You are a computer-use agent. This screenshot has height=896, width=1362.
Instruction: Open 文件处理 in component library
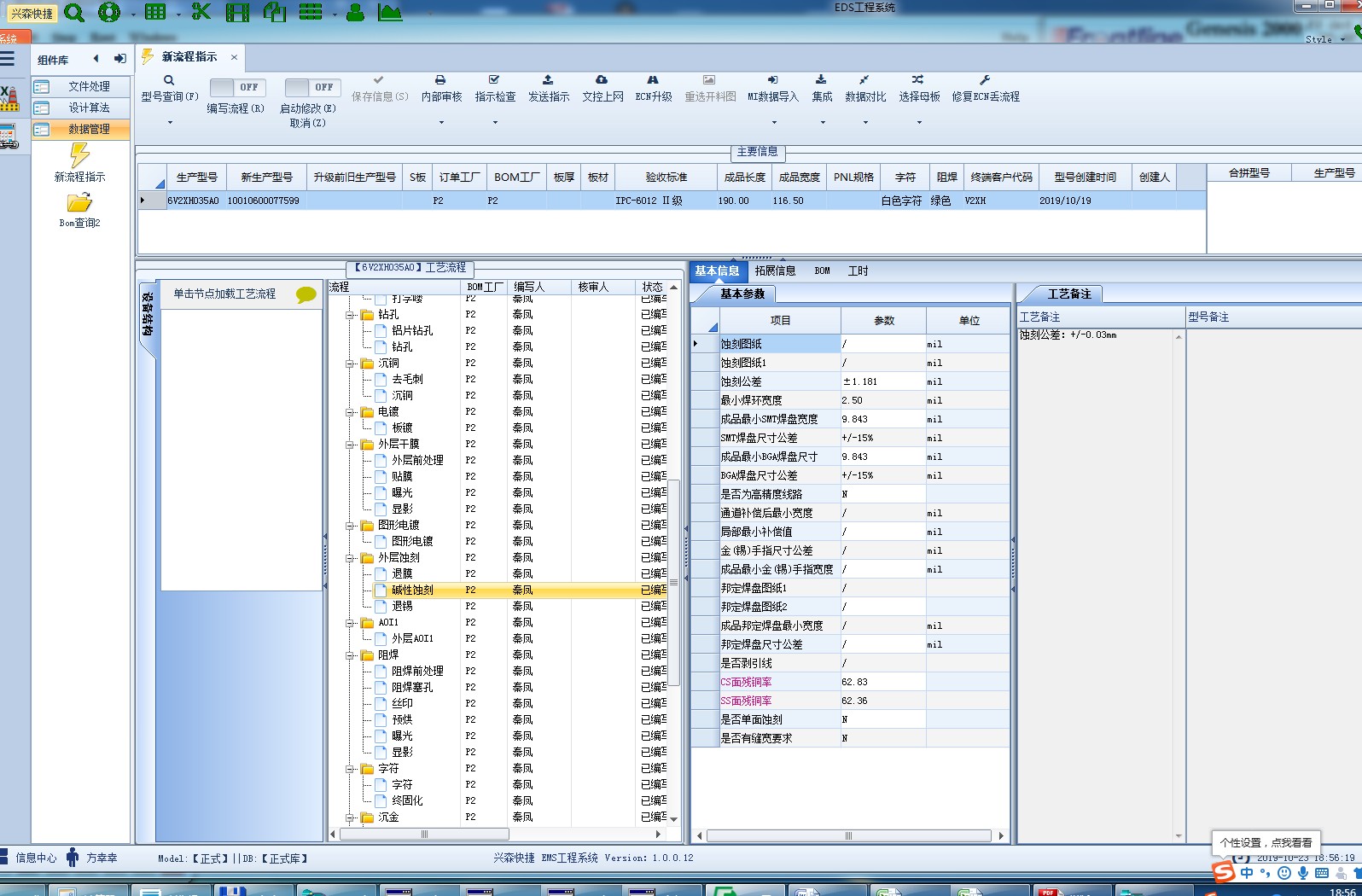81,86
